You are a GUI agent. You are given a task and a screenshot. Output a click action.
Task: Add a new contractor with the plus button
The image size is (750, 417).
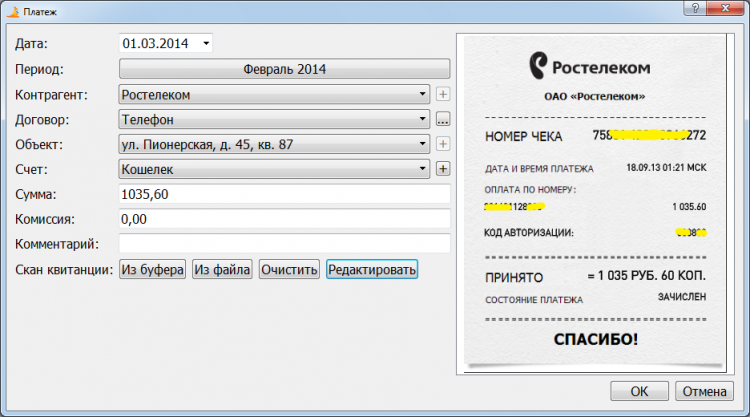tap(443, 94)
